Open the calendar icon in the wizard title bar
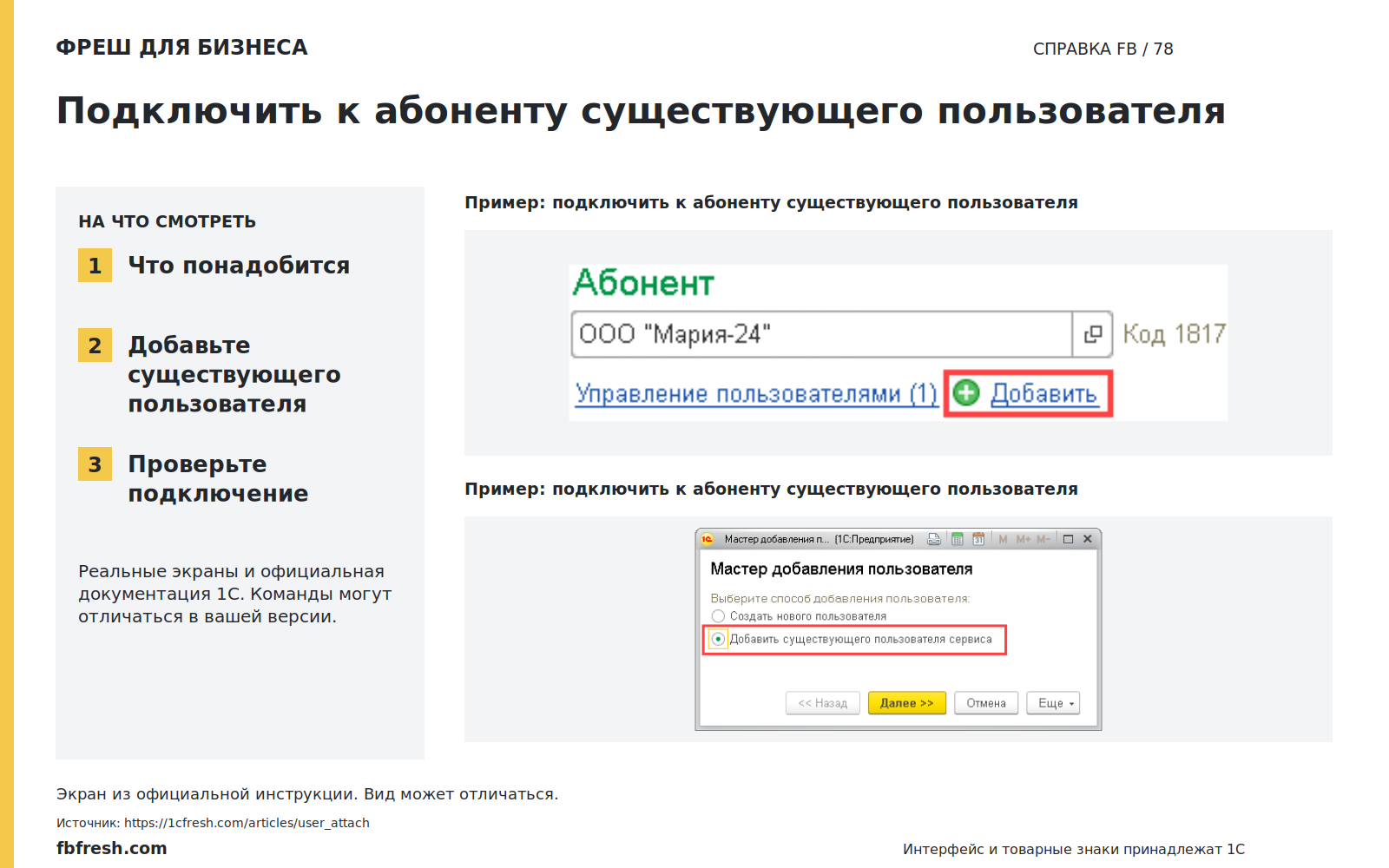The width and height of the screenshot is (1389, 868). (978, 539)
